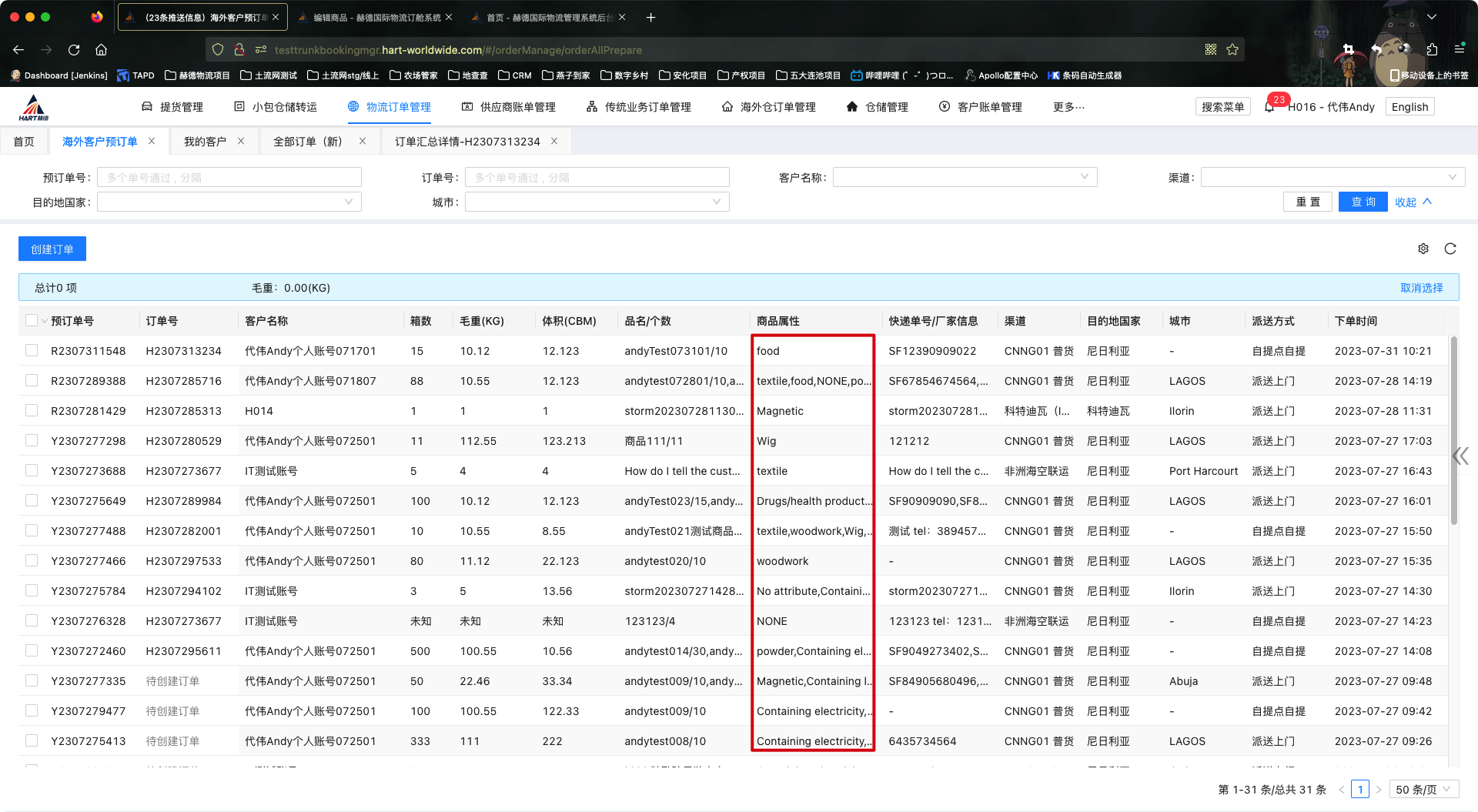Expand the side panel double-chevron
Screen dimensions: 1478x812
tap(1460, 456)
